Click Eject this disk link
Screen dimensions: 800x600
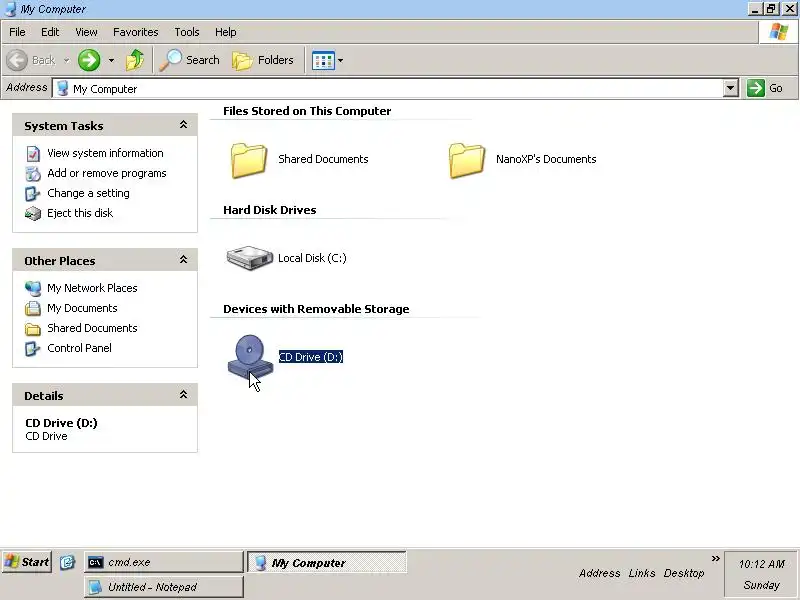[x=80, y=213]
